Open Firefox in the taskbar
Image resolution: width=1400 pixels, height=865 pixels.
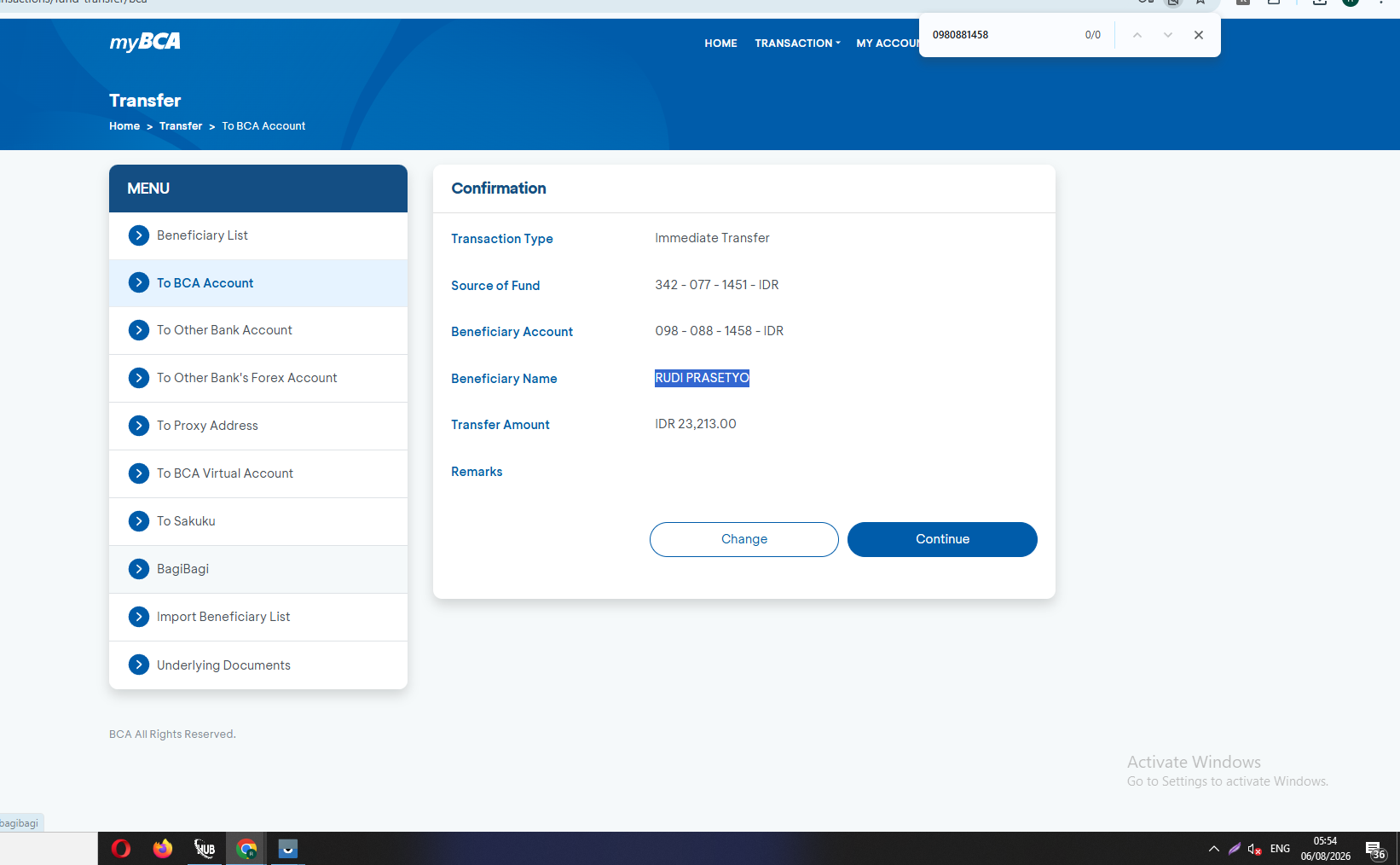click(x=162, y=849)
